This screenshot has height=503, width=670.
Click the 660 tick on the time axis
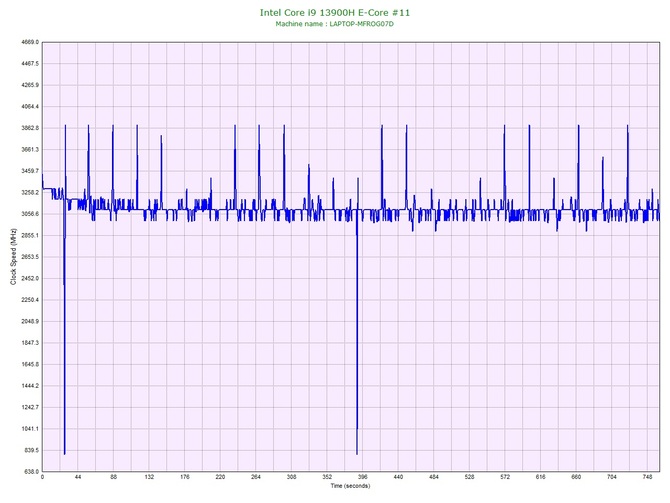pyautogui.click(x=576, y=477)
